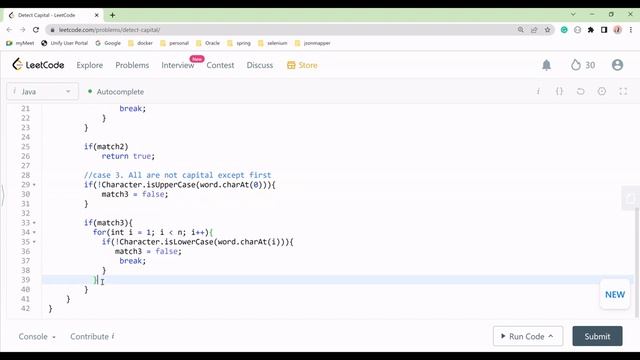This screenshot has height=360, width=640.
Task: Go back in browser history
Action: 9,30
